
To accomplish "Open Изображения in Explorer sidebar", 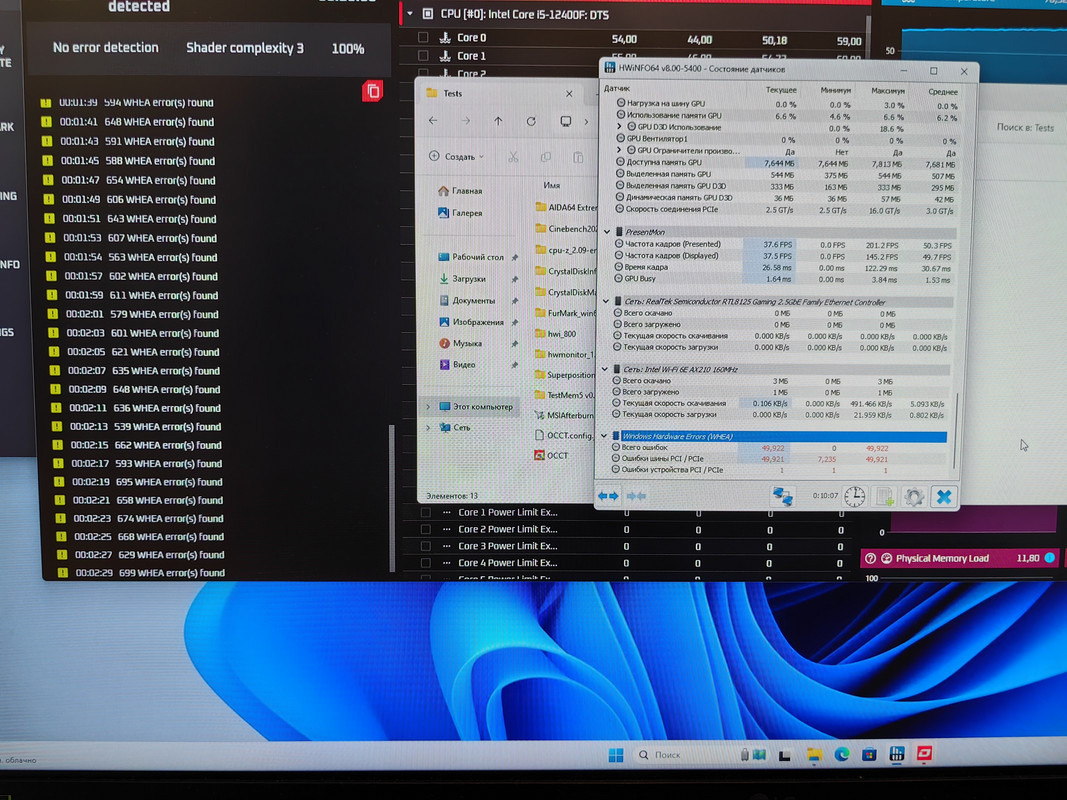I will click(471, 322).
